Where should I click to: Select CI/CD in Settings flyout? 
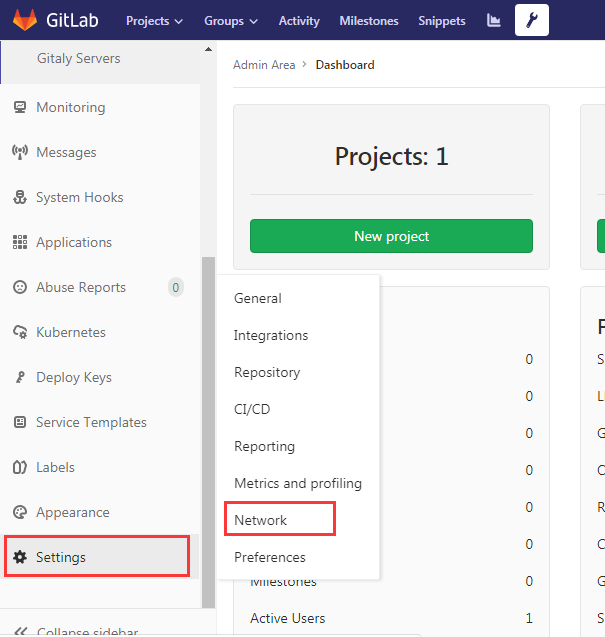point(252,409)
